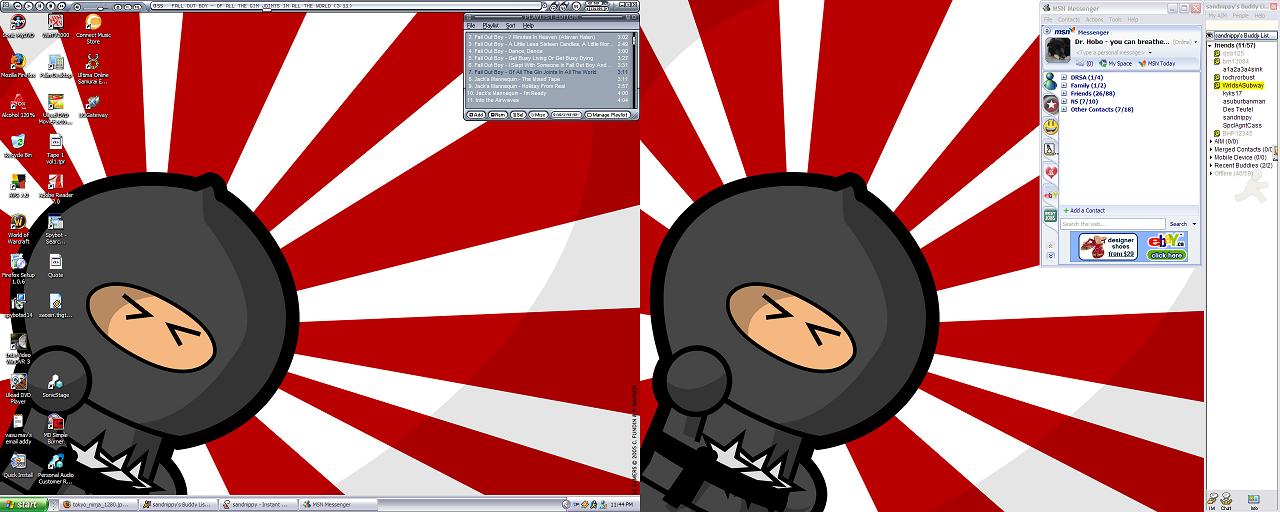The height and width of the screenshot is (512, 1280).
Task: Open Alcohol 120% desktop shortcut
Action: (x=17, y=102)
